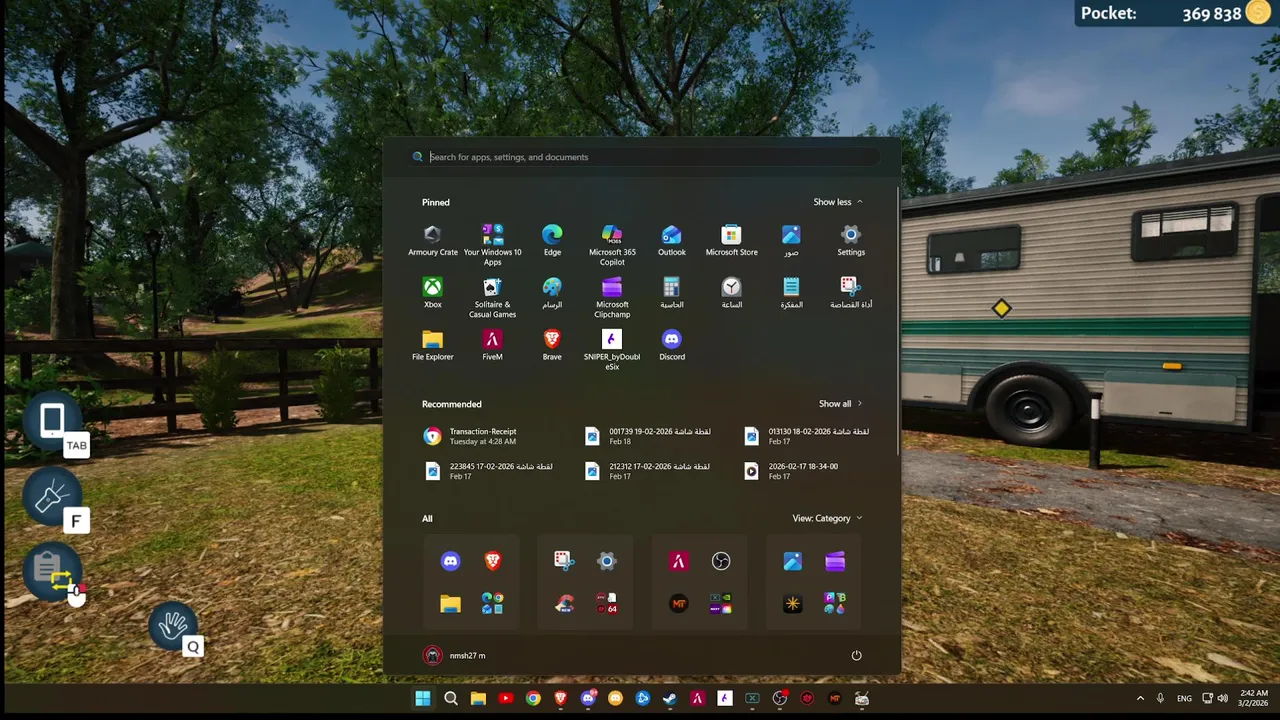Open Microsoft 365 Copilot pinned app
The image size is (1280, 720).
[612, 244]
